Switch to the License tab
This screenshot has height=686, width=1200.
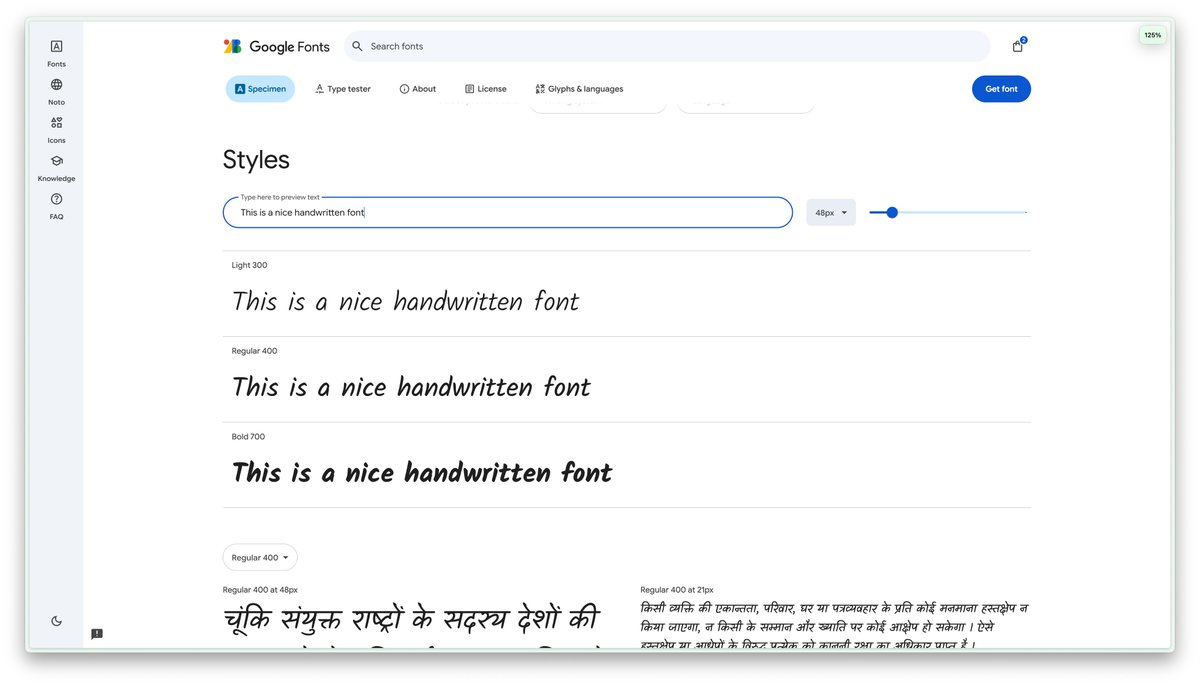click(486, 89)
